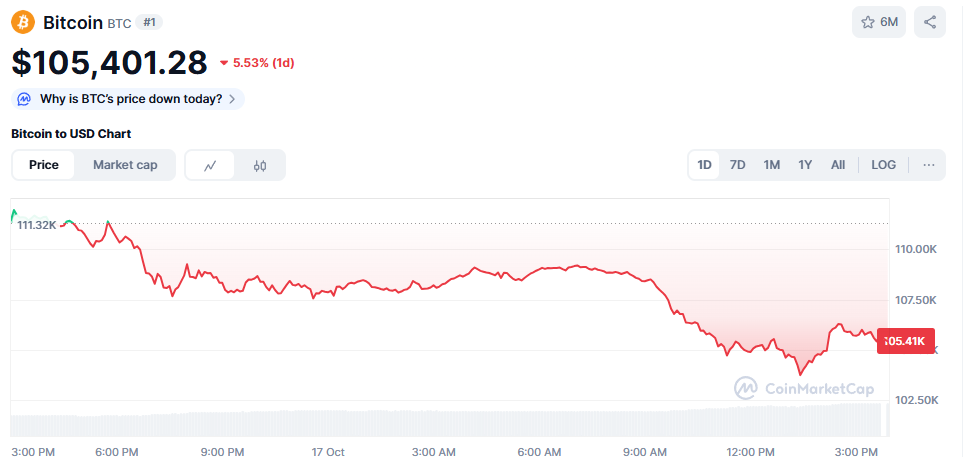
Task: Toggle the LOG scale option
Action: click(883, 165)
